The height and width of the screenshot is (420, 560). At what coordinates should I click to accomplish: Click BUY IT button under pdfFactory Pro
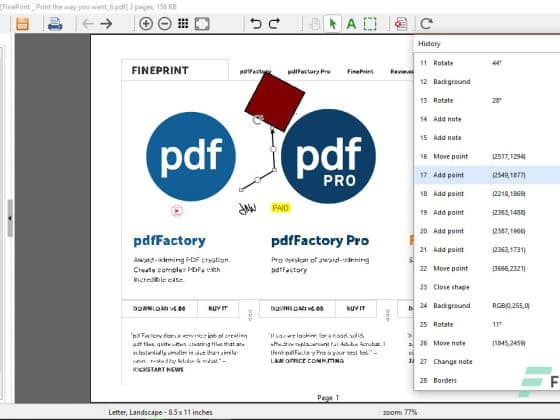click(356, 309)
